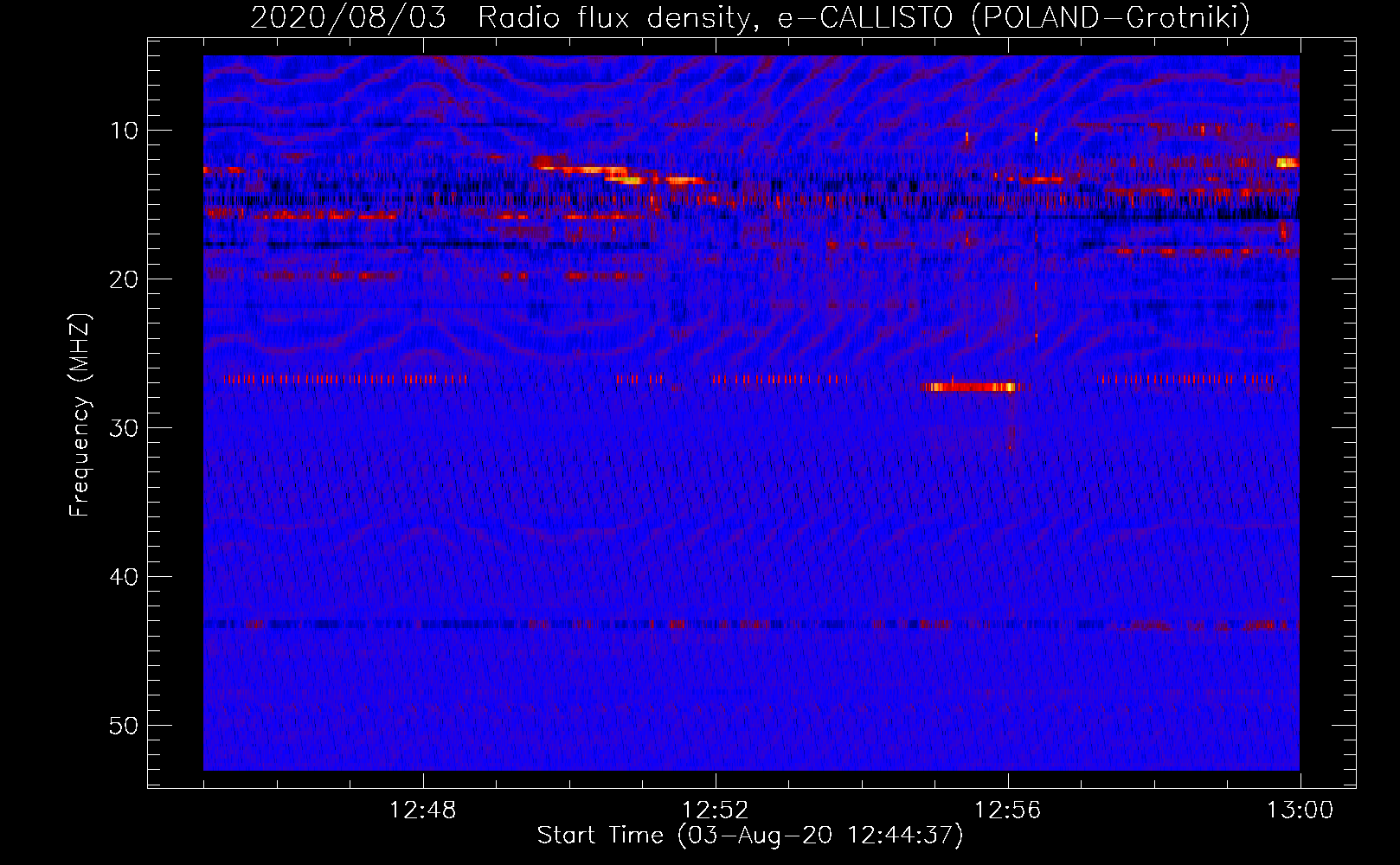Click the 50 MHz tick label
The width and height of the screenshot is (1400, 865).
click(x=125, y=726)
